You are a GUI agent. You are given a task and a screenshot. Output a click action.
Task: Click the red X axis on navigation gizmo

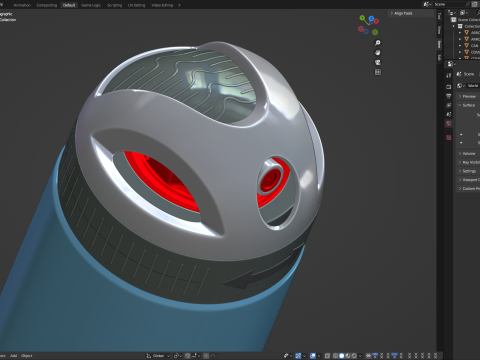(376, 21)
